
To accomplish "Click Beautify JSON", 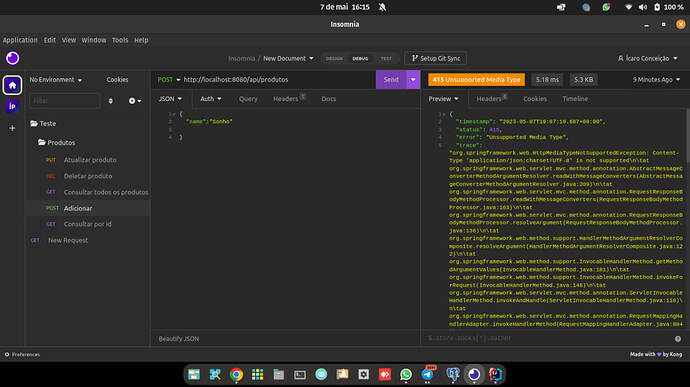I will [x=179, y=339].
